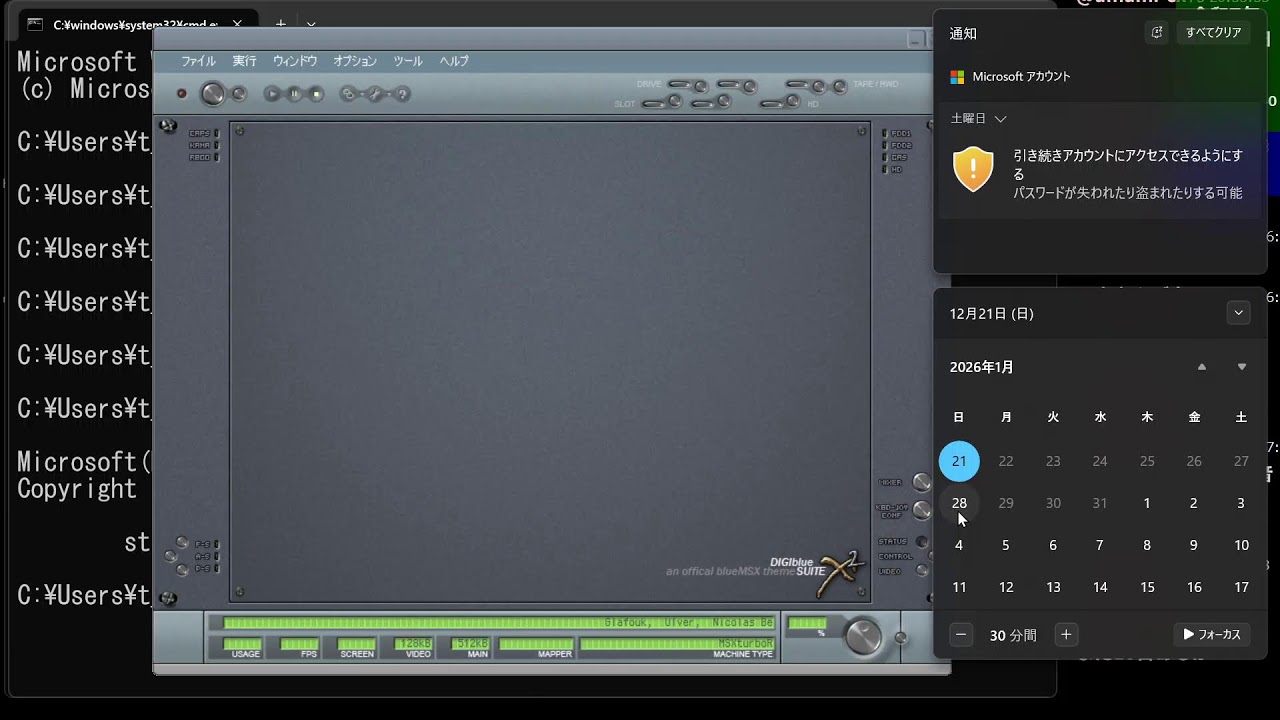The height and width of the screenshot is (720, 1280).
Task: Select date 28 in the calendar
Action: 959,503
